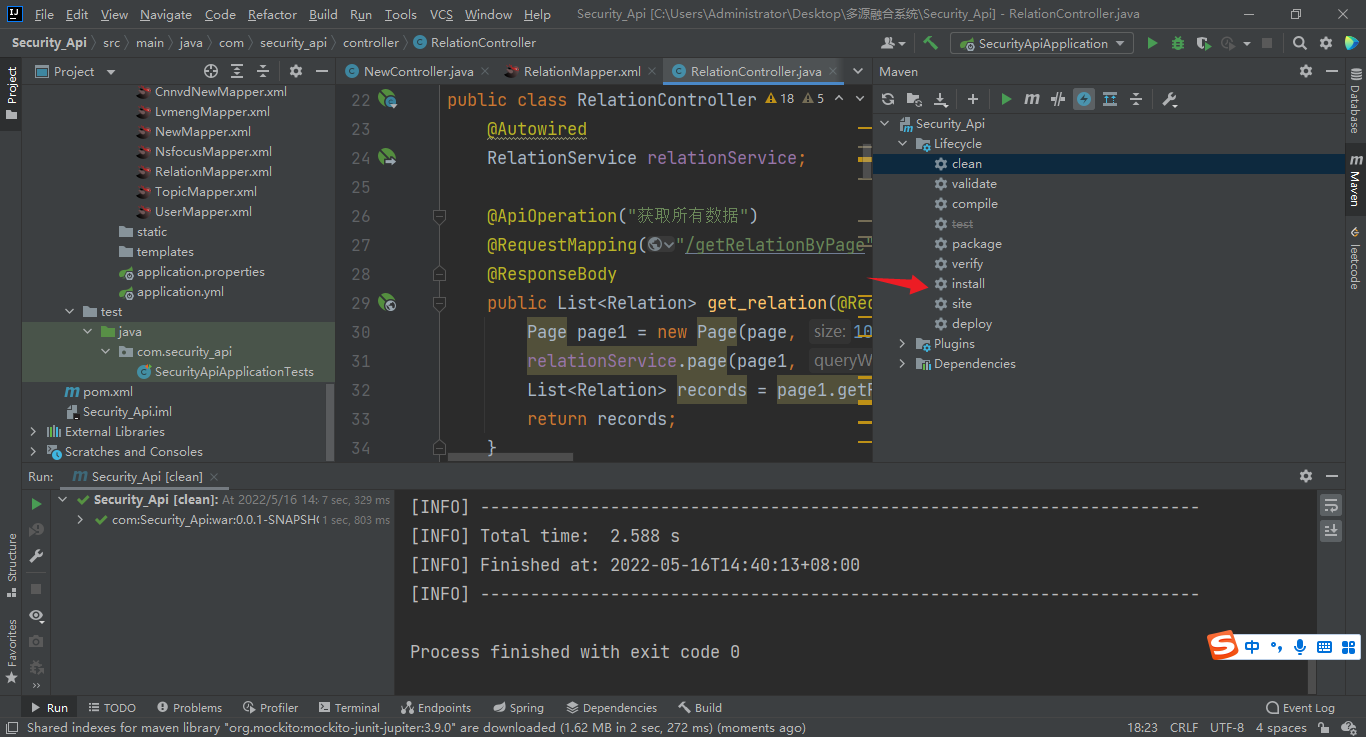Expand Dependencies node in Maven tree
The image size is (1366, 737).
(903, 364)
